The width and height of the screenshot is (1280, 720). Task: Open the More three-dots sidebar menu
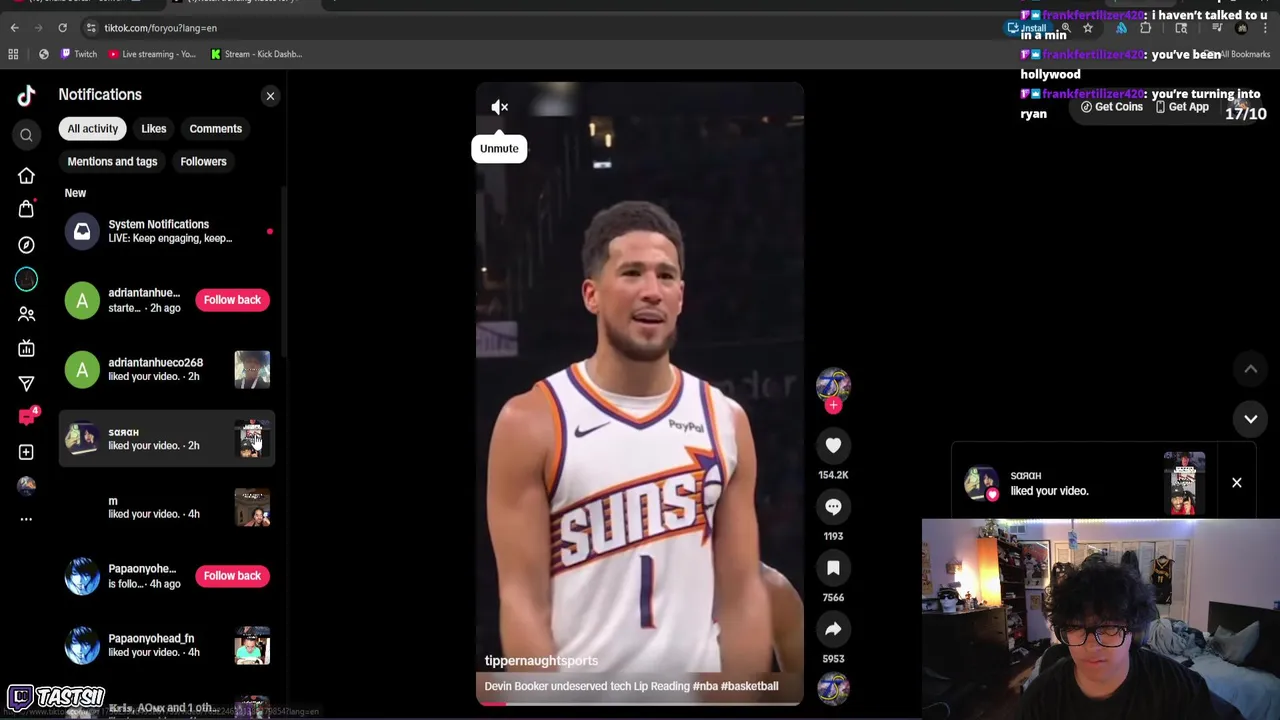[26, 519]
